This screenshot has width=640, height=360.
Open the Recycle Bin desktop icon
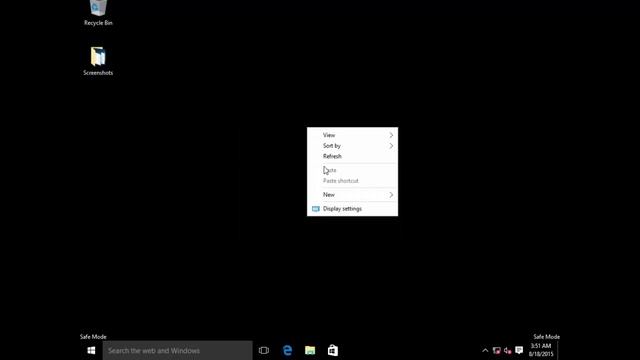[x=98, y=12]
